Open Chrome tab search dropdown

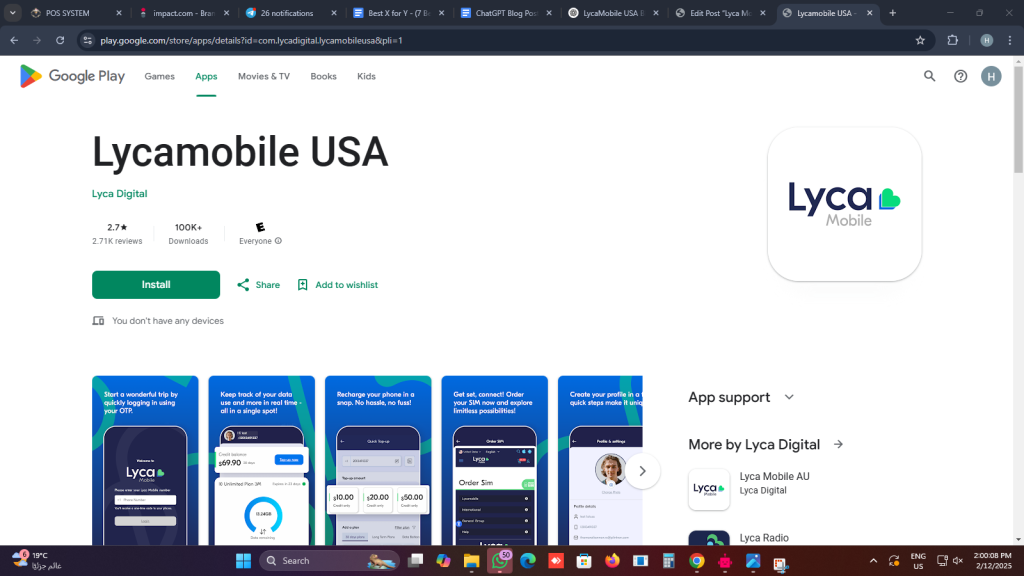12,13
